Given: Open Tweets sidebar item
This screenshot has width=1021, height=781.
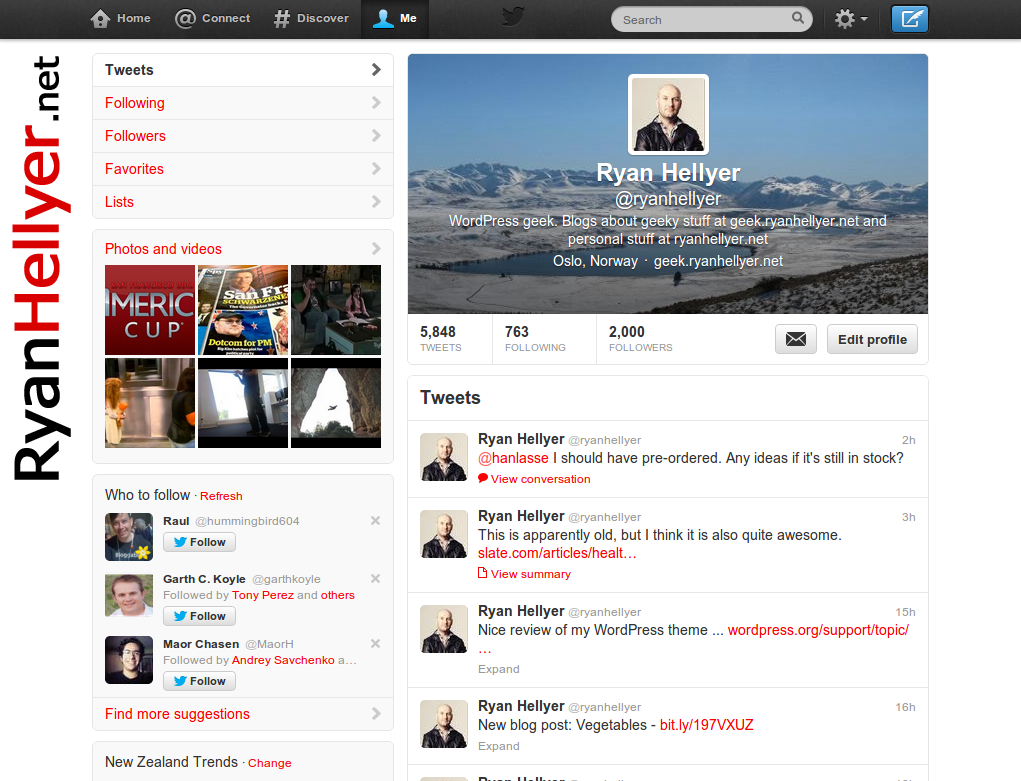Looking at the screenshot, I should coord(243,70).
